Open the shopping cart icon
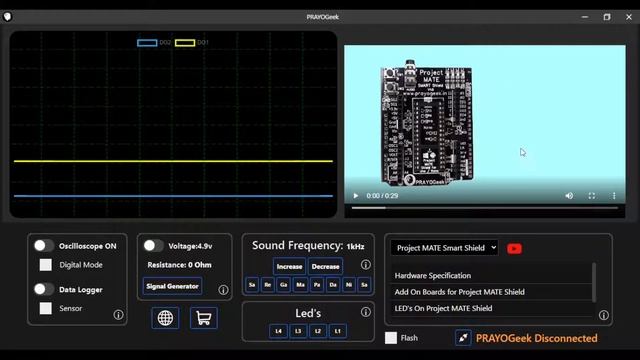Screen dimensions: 640x360 (x=204, y=318)
